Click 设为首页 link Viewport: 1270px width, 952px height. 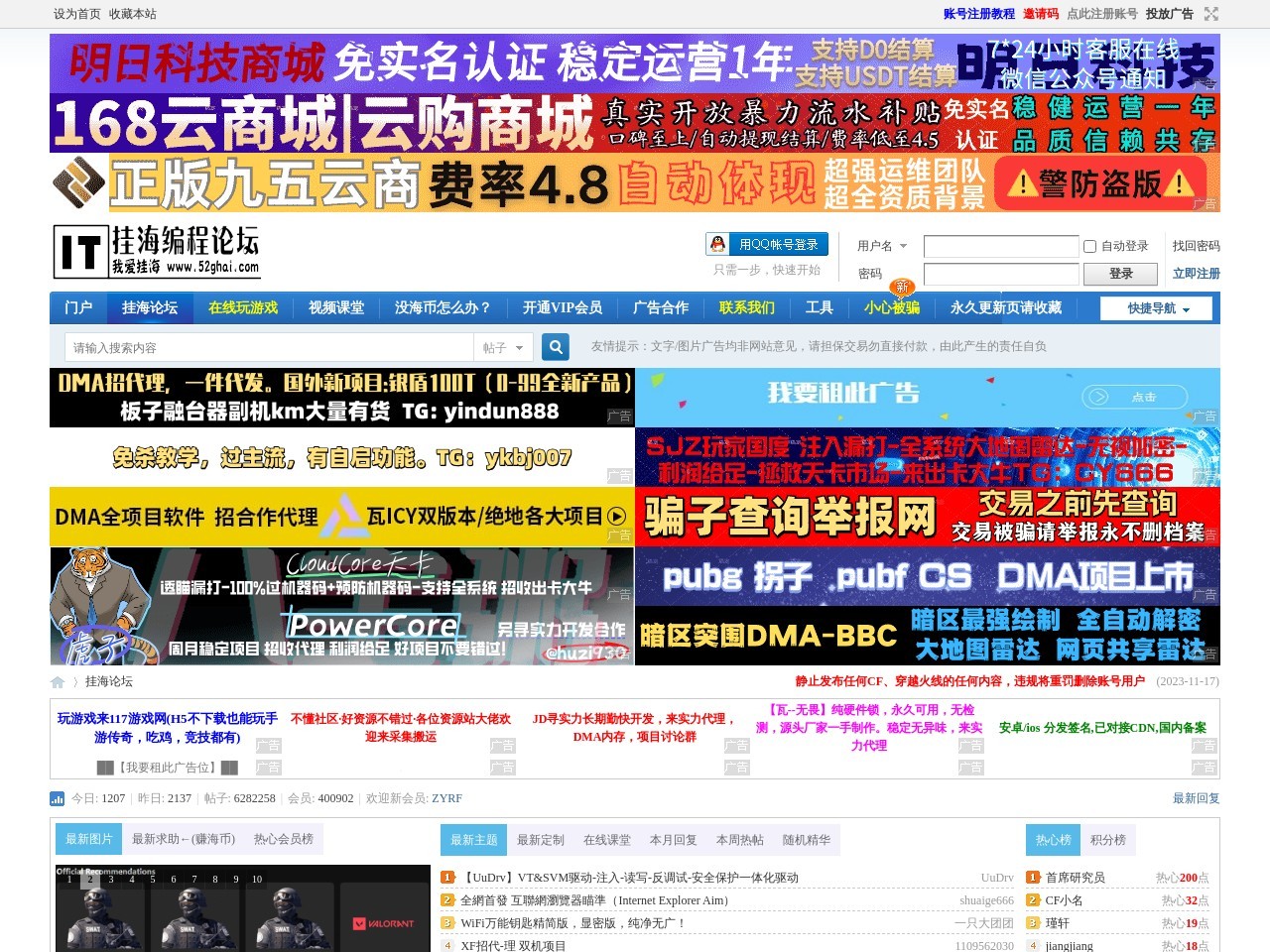[77, 14]
